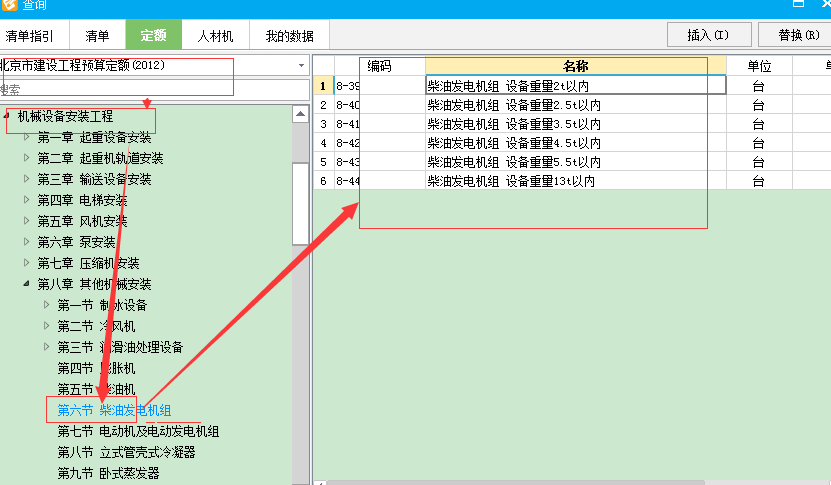
Task: Open the quota library dropdown arrow
Action: [x=301, y=65]
